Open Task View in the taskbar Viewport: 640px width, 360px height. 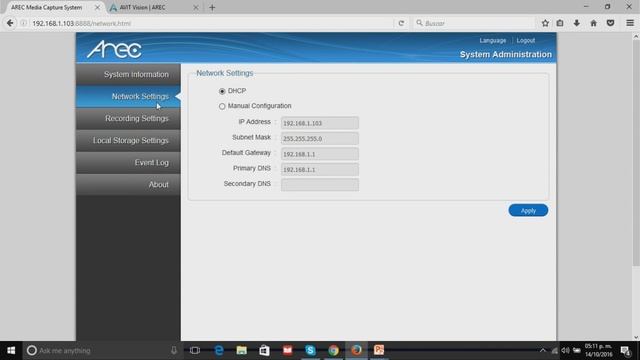pos(195,351)
